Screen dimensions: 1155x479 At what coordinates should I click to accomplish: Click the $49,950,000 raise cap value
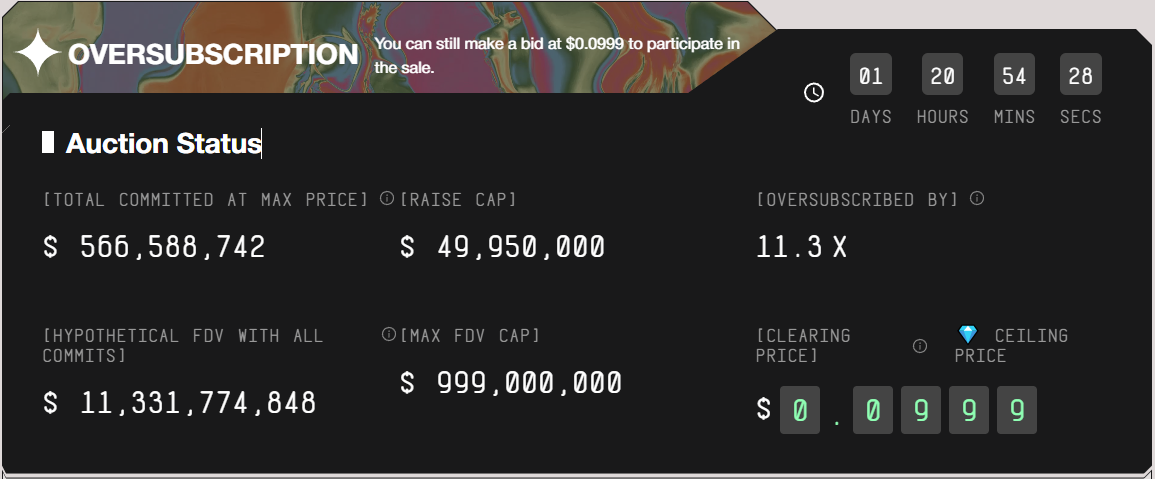pyautogui.click(x=502, y=246)
